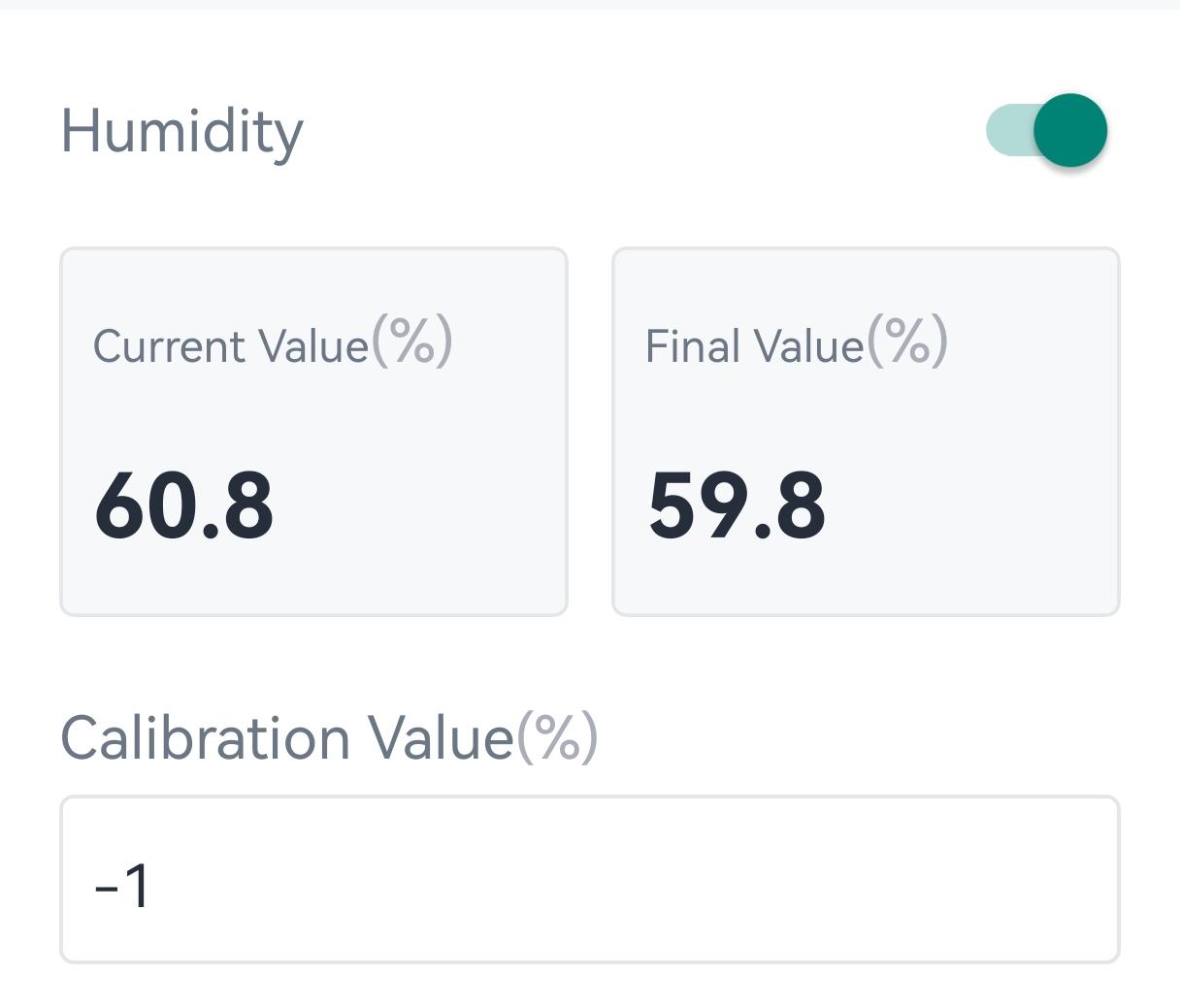Click the Current Value card
The image size is (1180, 1008).
point(313,432)
